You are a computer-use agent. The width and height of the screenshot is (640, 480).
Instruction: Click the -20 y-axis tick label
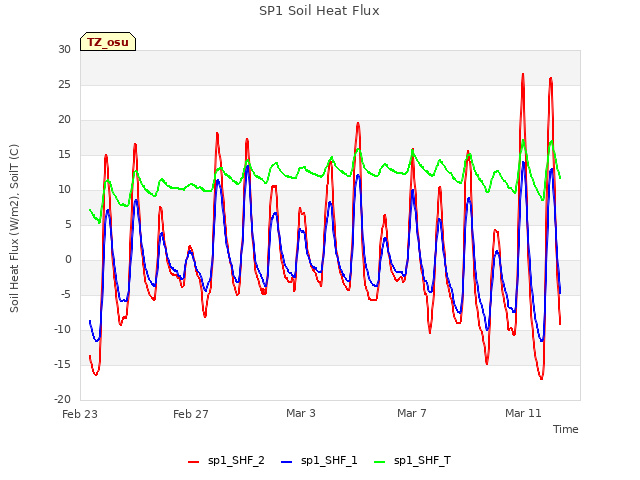click(x=63, y=400)
